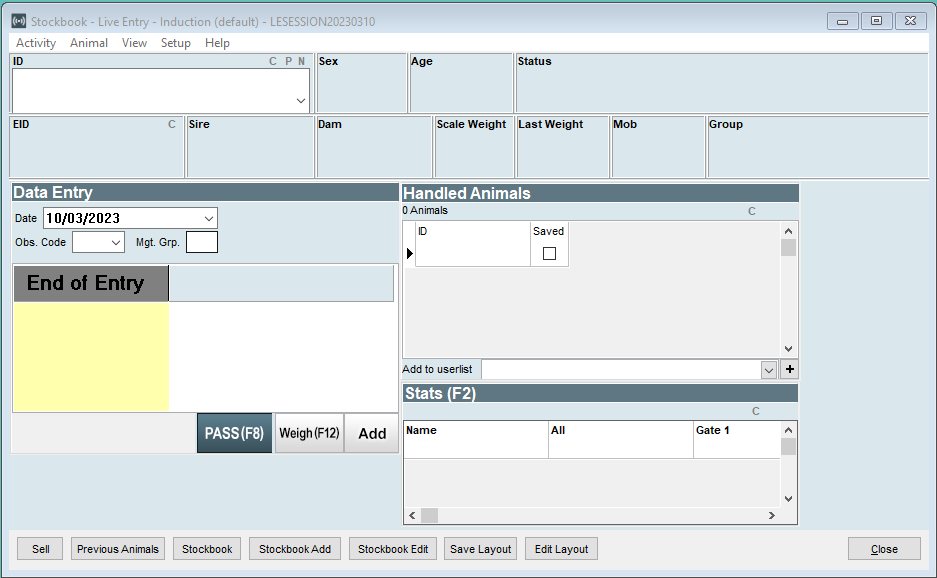The height and width of the screenshot is (578, 937).
Task: Click the C marker in Handled Animals panel
Action: click(752, 211)
